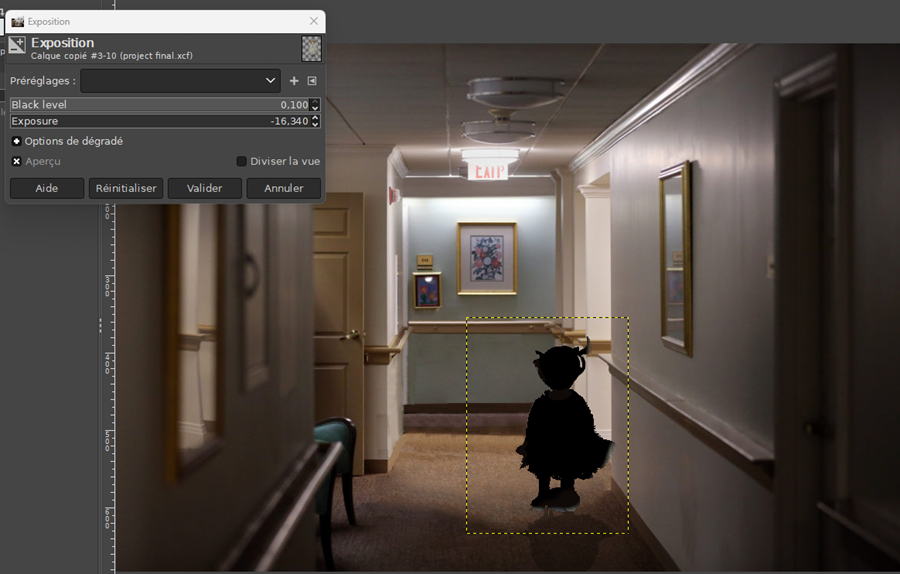Increase Black level with up arrow
Viewport: 900px width, 574px height.
click(x=315, y=102)
